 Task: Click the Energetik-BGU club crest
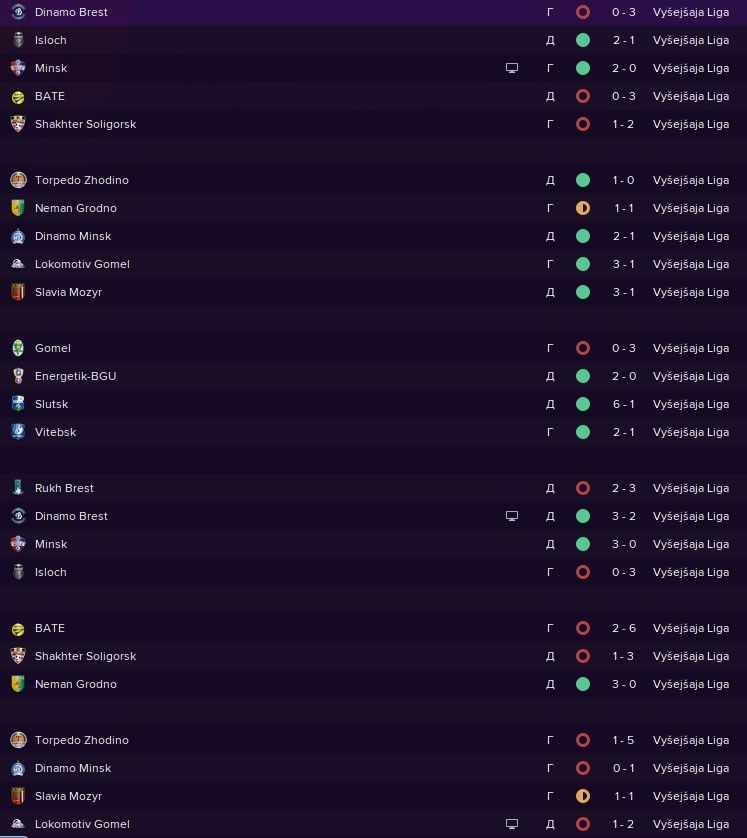click(18, 376)
